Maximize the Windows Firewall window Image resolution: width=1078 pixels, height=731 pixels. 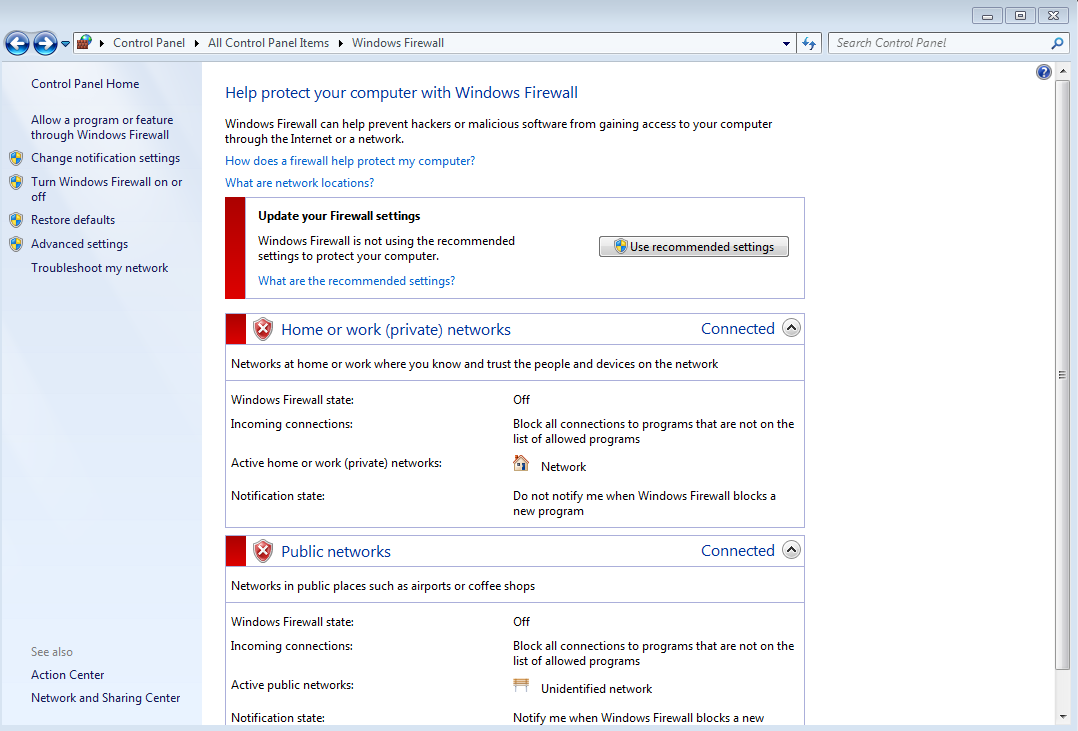(x=1020, y=16)
